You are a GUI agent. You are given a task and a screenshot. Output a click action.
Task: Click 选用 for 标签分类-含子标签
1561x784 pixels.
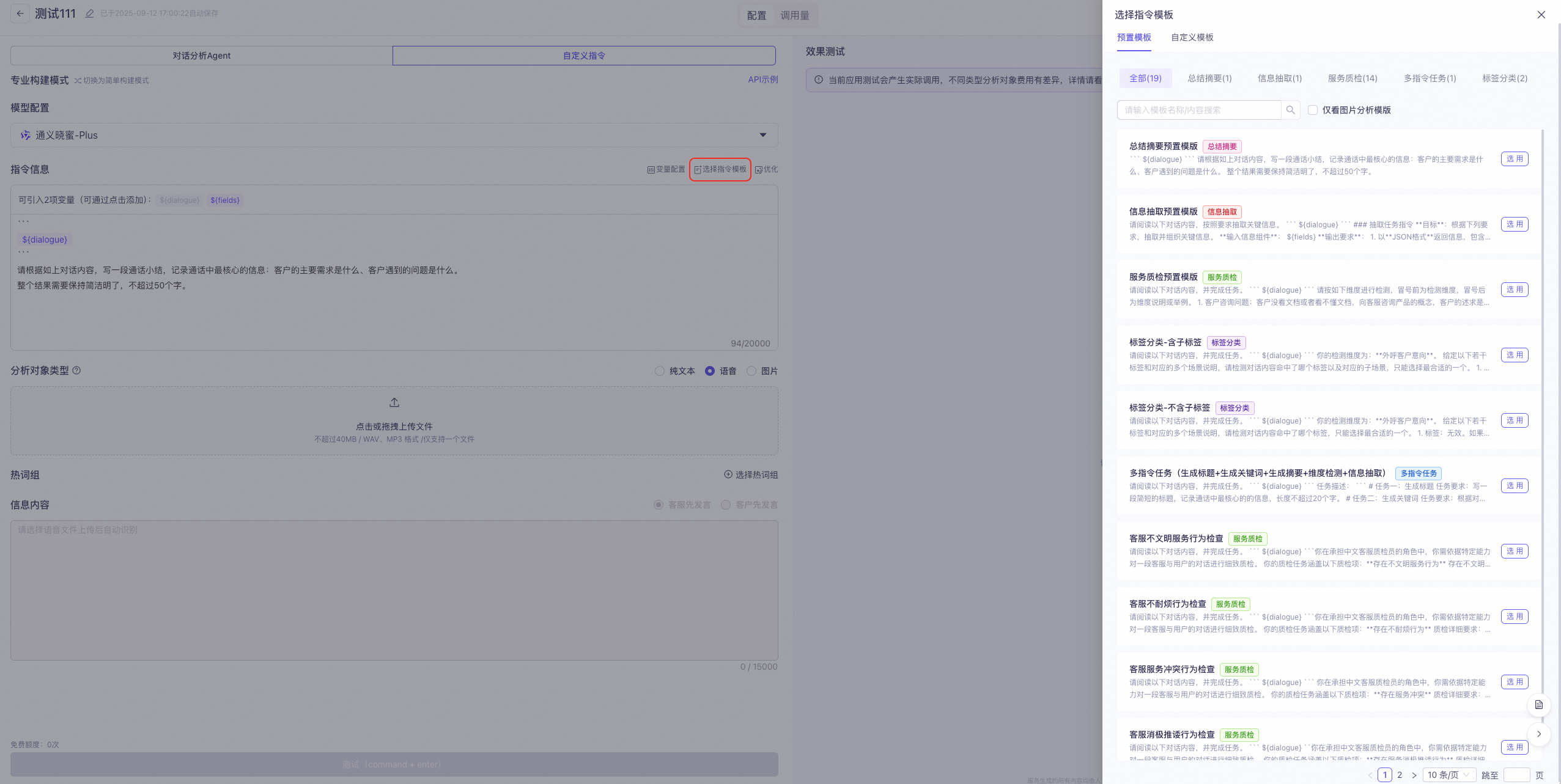pyautogui.click(x=1515, y=355)
